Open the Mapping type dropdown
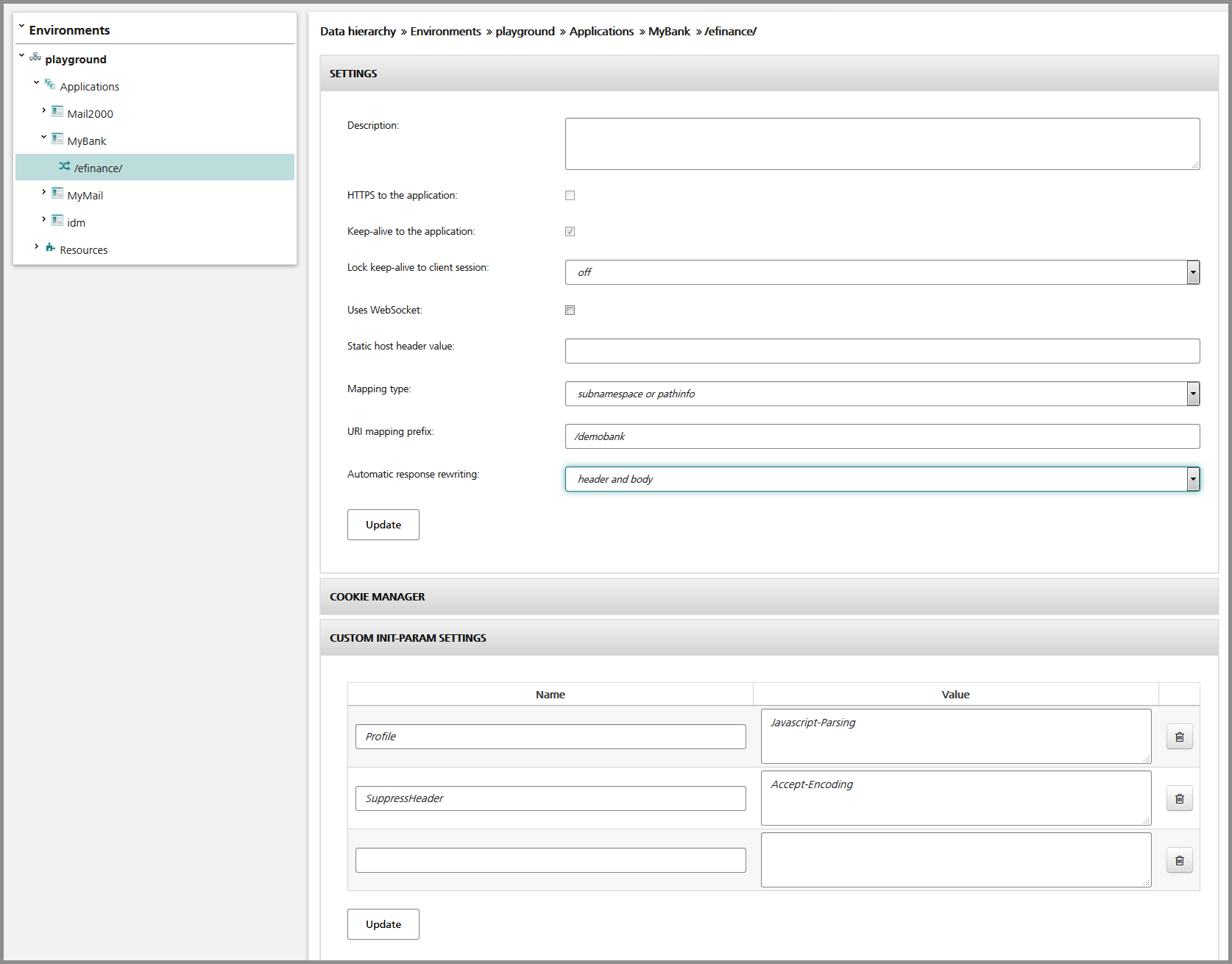1232x964 pixels. (882, 394)
